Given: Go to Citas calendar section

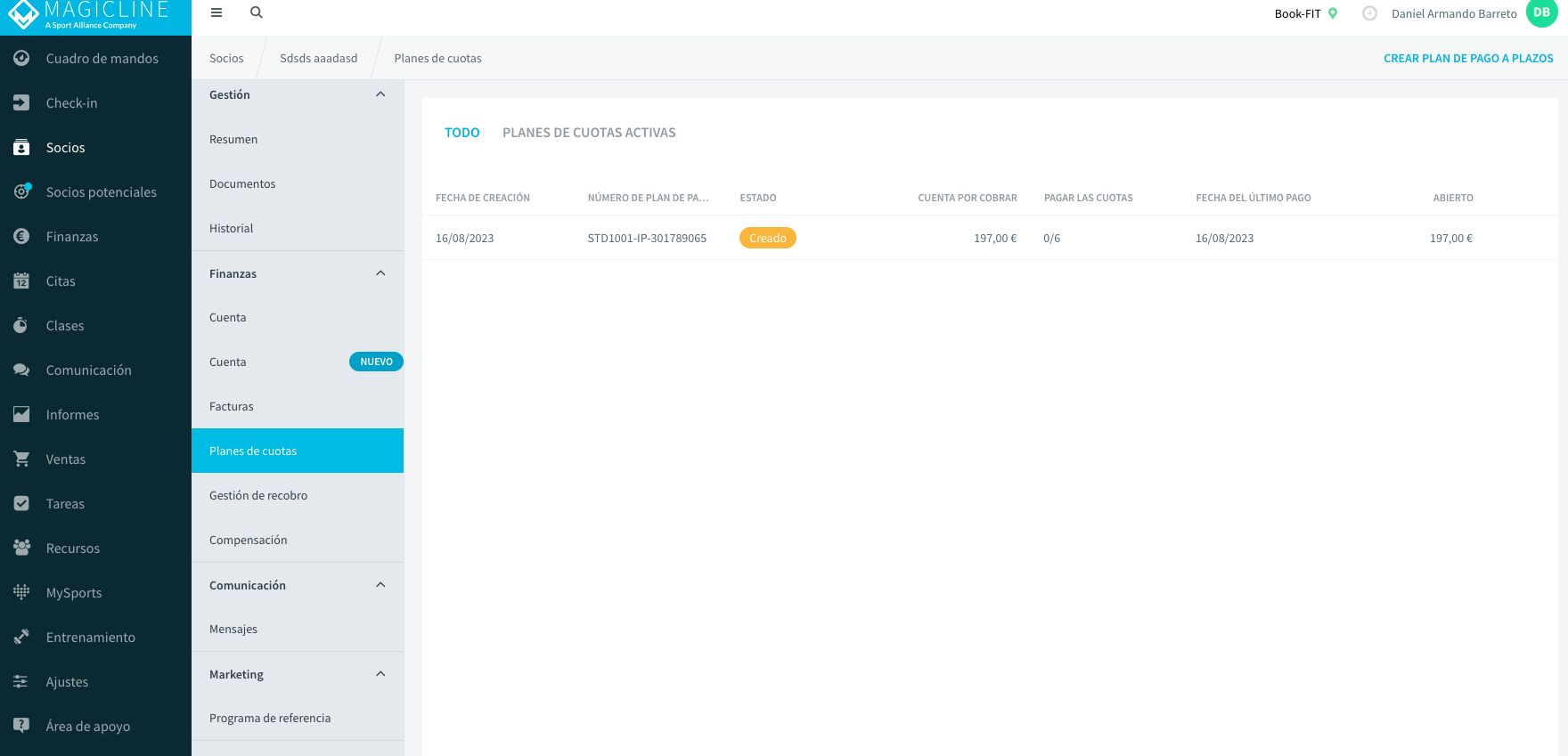Looking at the screenshot, I should click(95, 281).
